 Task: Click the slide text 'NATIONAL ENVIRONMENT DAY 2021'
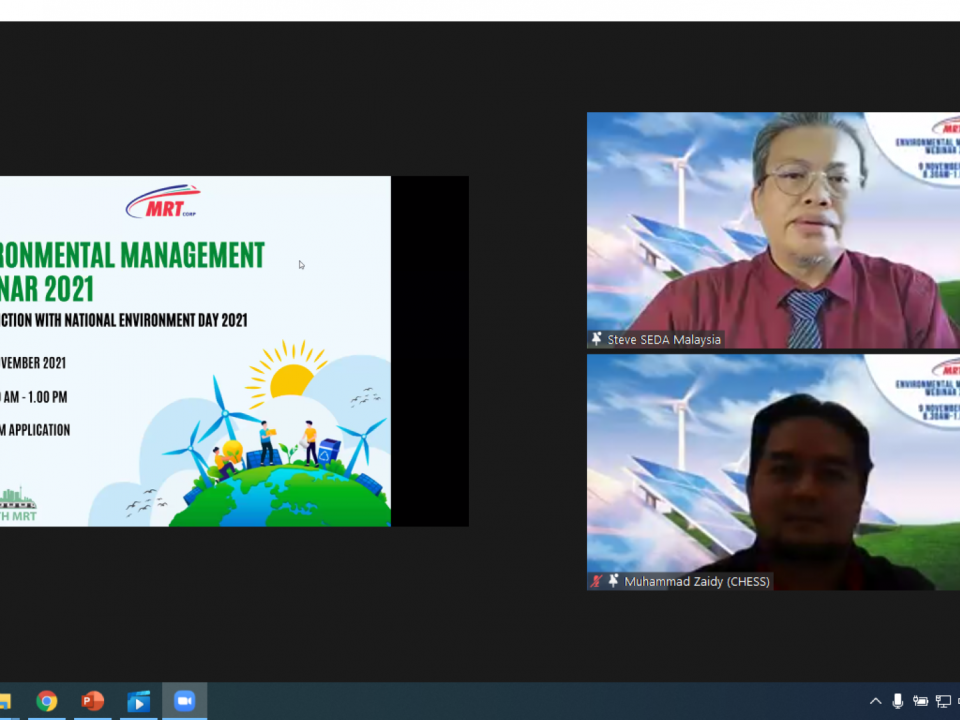[156, 320]
